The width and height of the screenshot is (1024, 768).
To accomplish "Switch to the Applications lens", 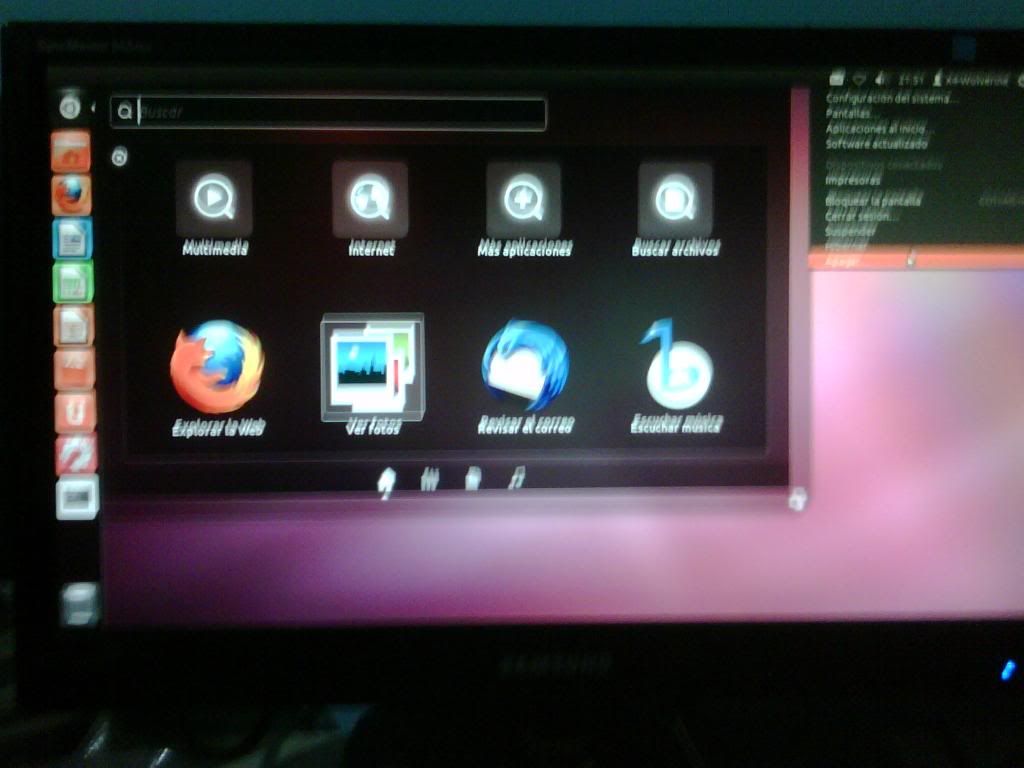I will coord(429,480).
